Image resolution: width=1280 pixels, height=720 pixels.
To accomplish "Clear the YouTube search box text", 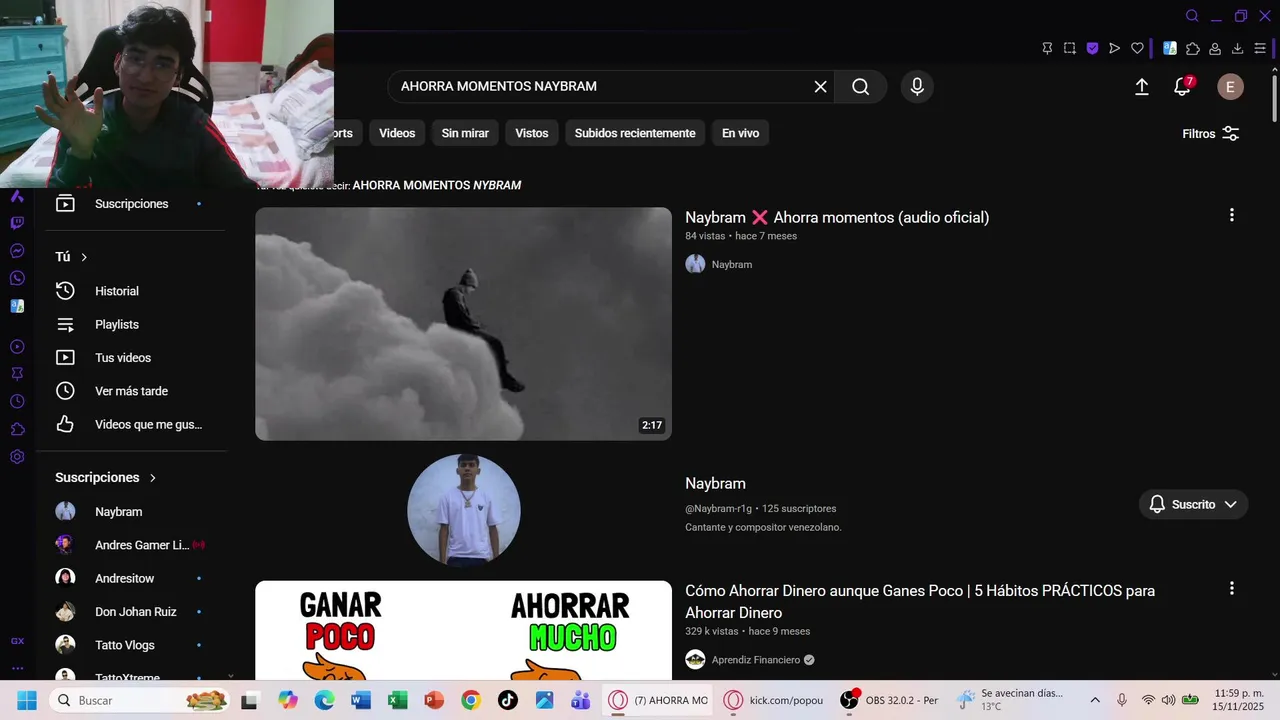I will coord(820,87).
